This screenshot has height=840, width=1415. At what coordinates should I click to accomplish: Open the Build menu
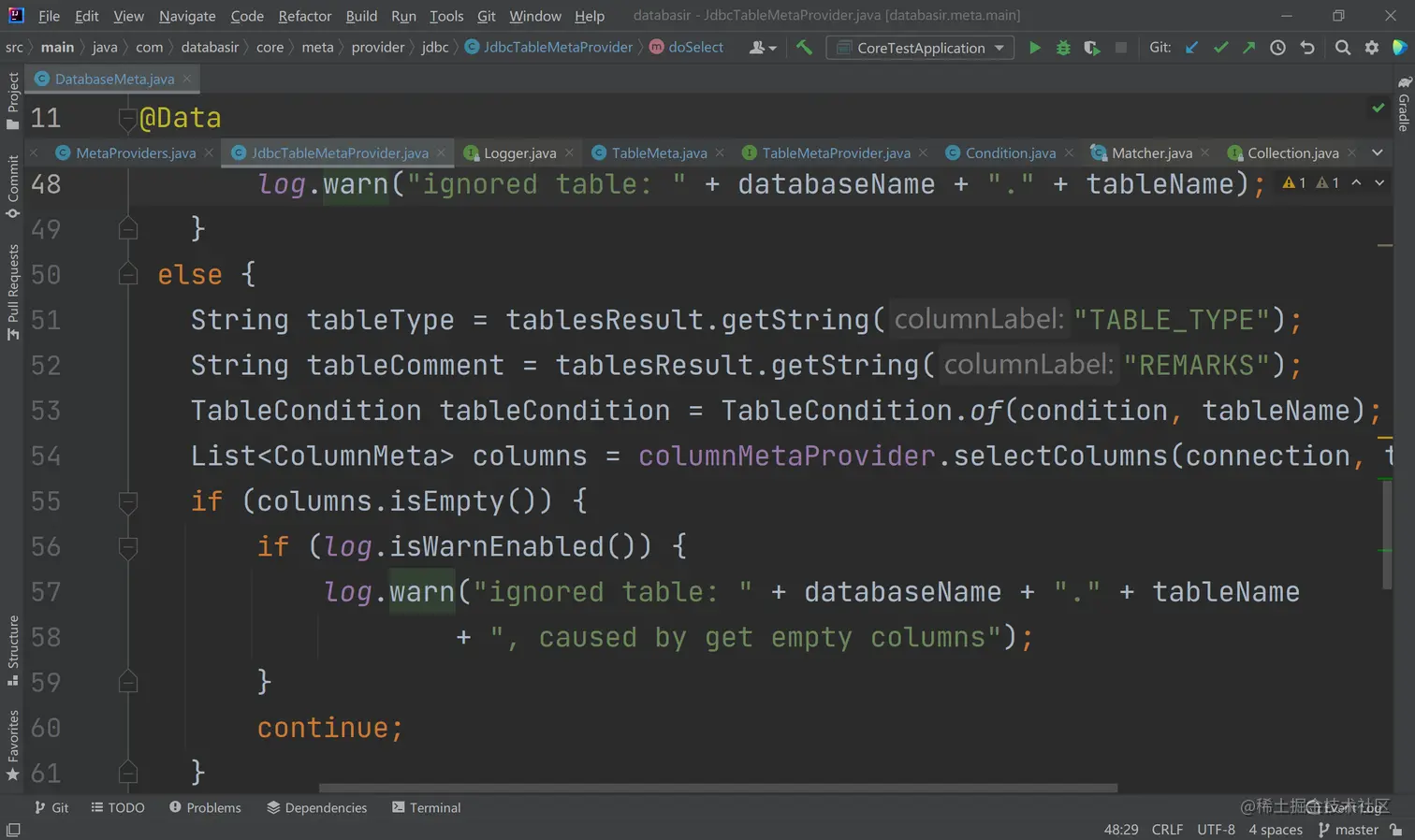point(361,16)
